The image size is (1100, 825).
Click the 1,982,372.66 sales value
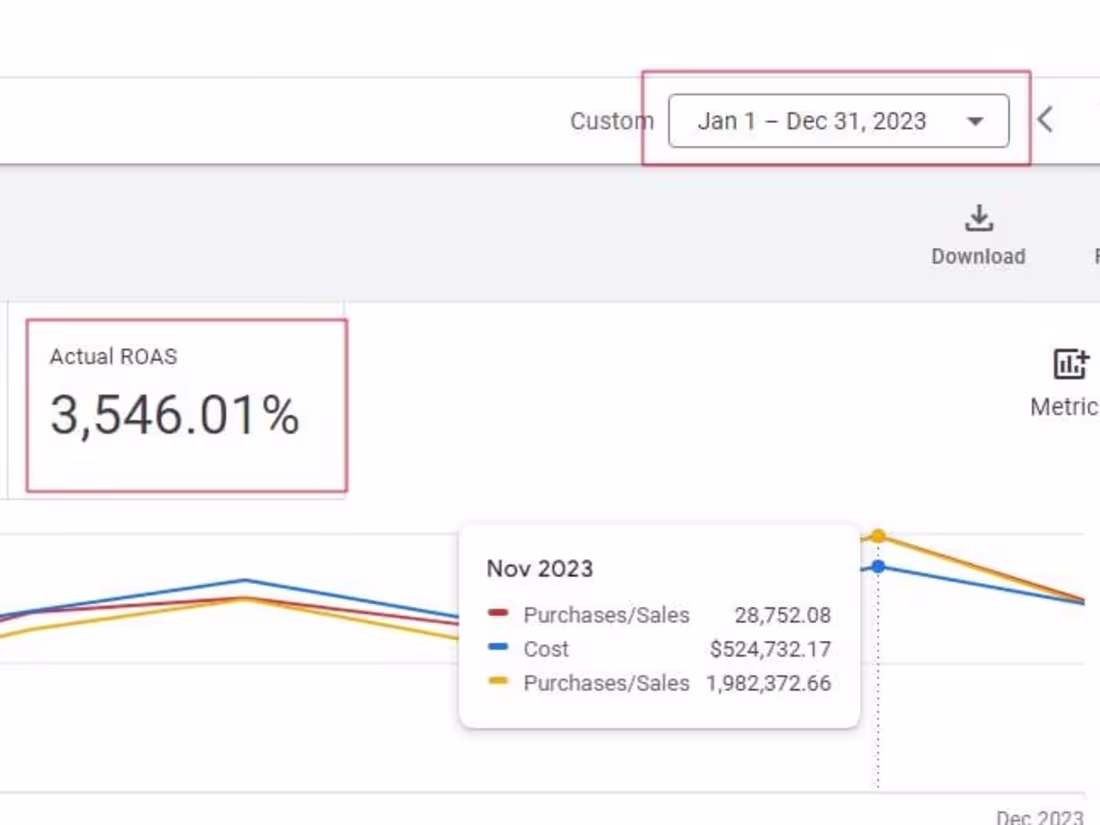(x=768, y=683)
